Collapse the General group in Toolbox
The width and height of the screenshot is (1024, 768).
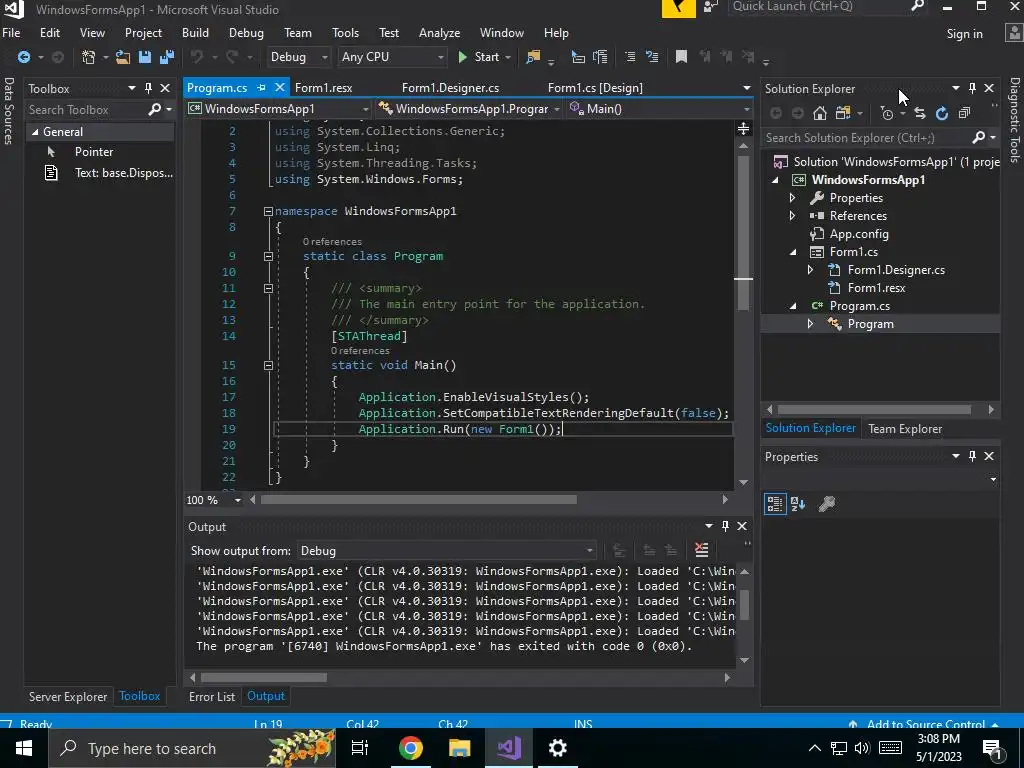[35, 132]
